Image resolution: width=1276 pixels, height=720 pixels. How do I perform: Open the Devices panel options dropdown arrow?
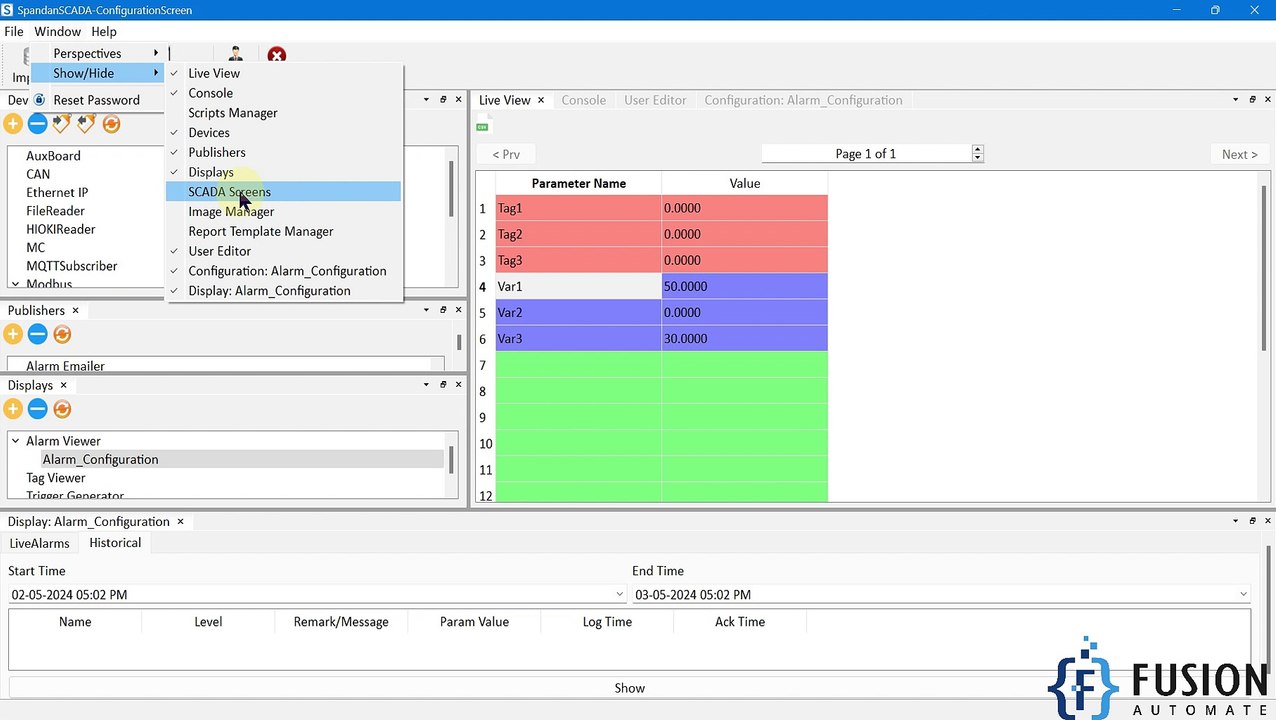pos(425,100)
